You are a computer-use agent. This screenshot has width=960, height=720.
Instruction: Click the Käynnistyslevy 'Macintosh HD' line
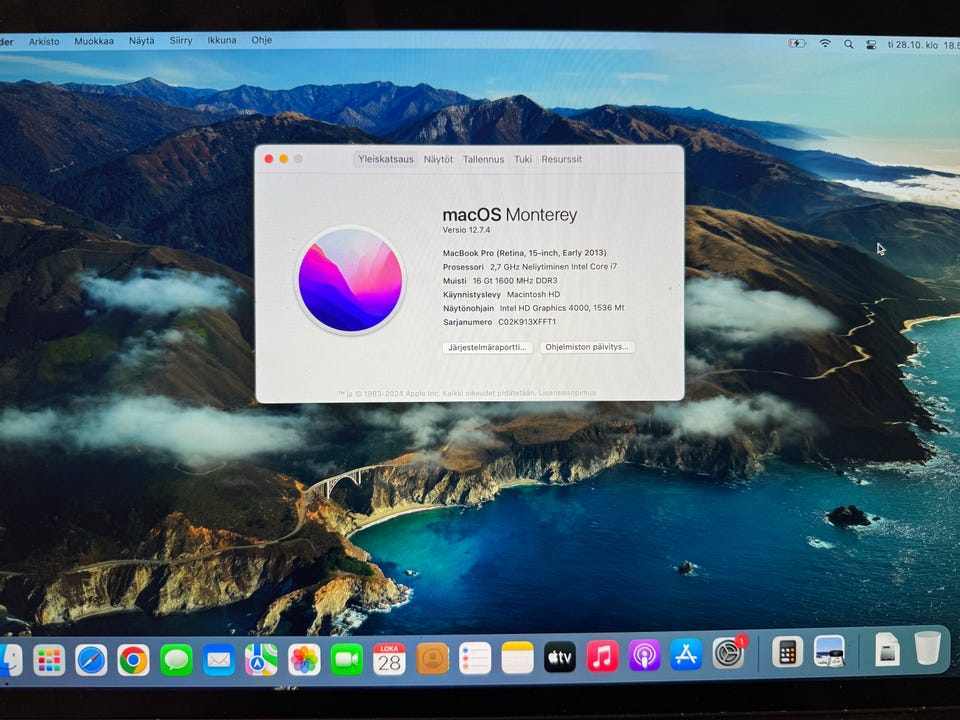501,294
